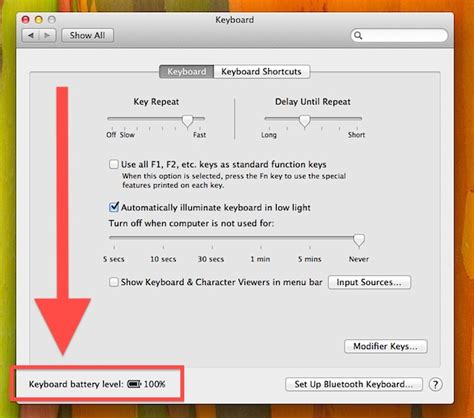The height and width of the screenshot is (418, 474).
Task: Click the 'Keyboard battery level:' label
Action: pos(76,384)
